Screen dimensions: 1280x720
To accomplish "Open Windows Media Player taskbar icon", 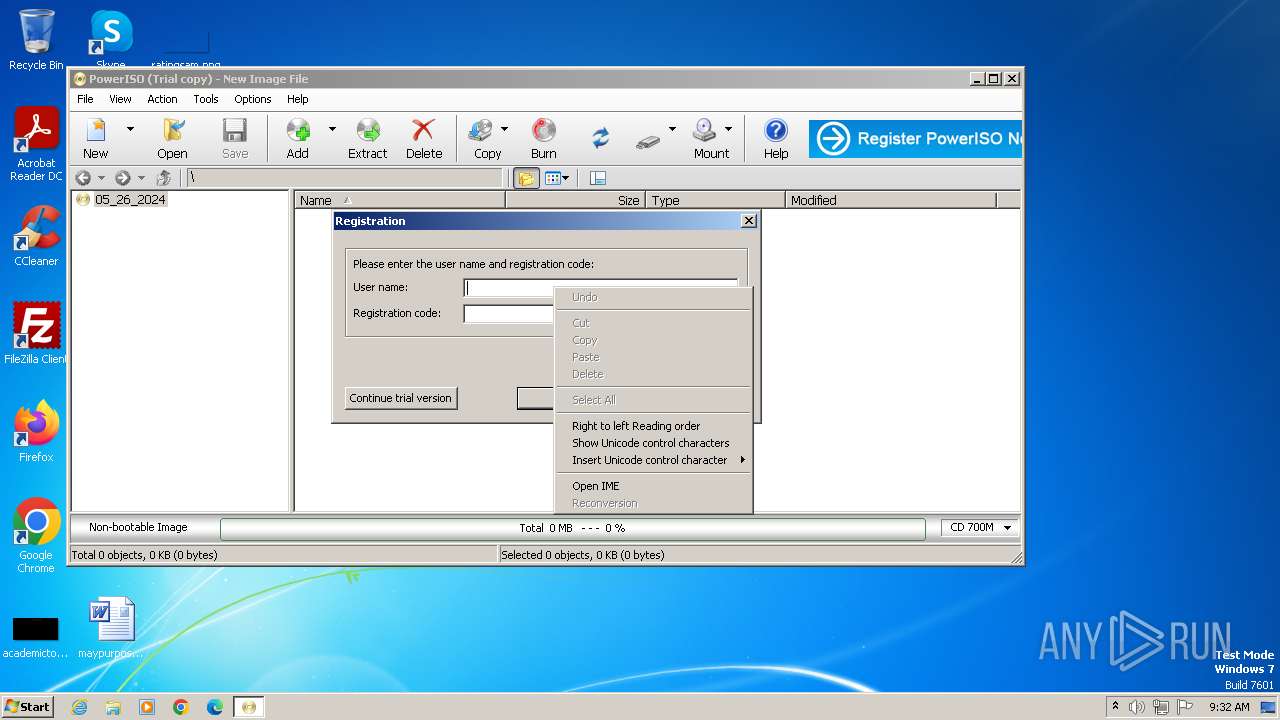I will [147, 707].
